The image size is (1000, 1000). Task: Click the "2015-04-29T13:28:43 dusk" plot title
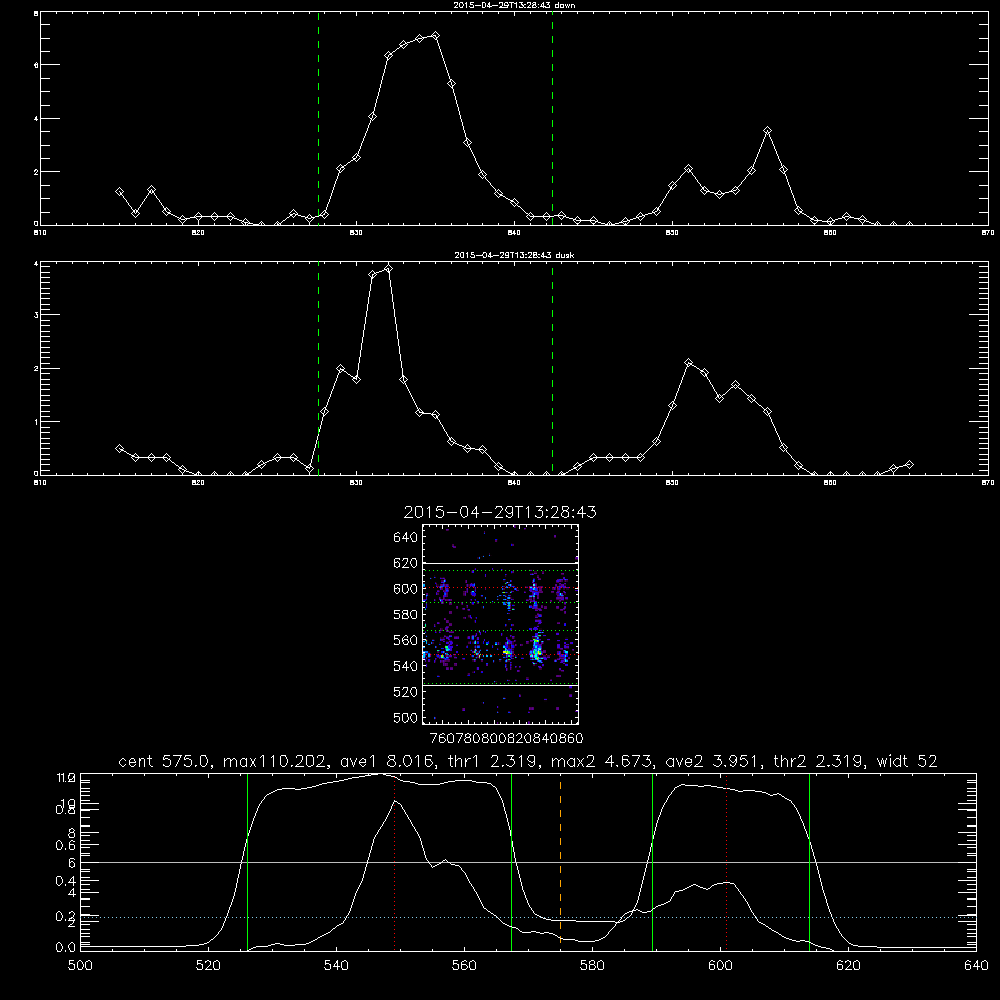(514, 255)
